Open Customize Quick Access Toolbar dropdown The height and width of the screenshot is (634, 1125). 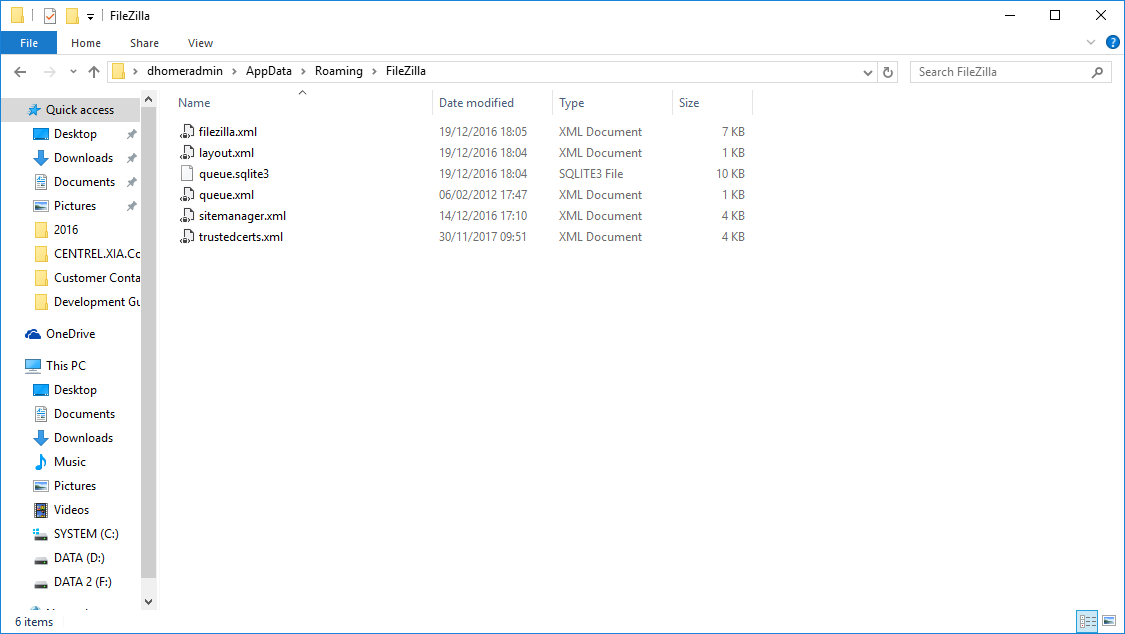pyautogui.click(x=90, y=16)
